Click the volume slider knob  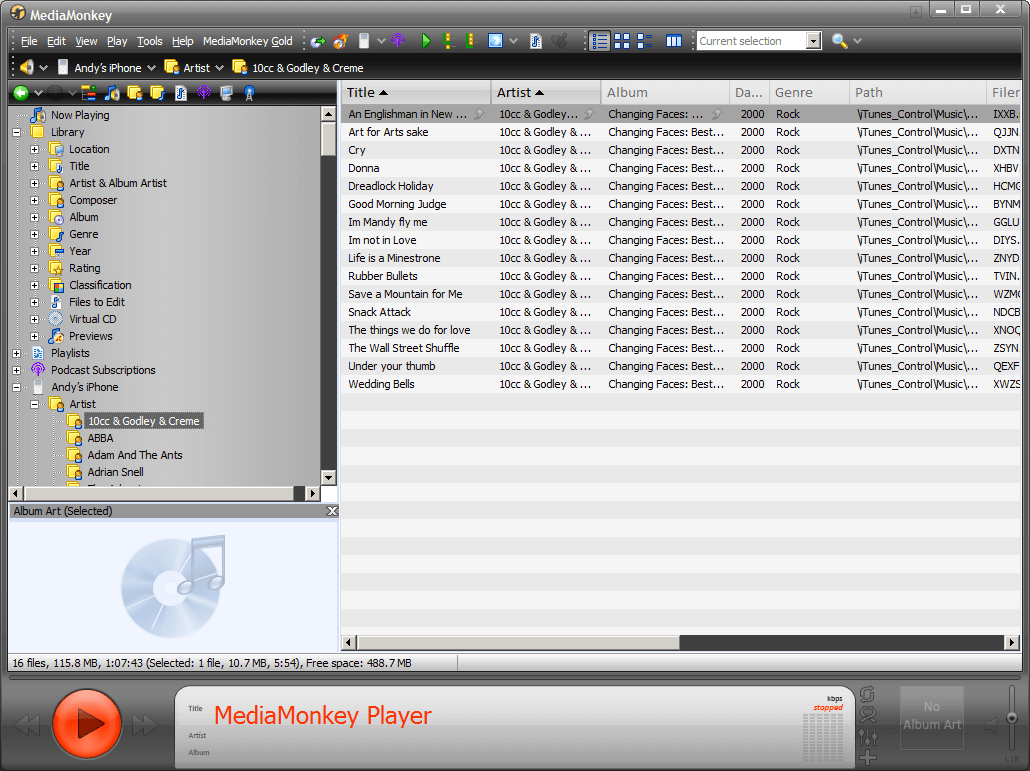tap(1012, 718)
